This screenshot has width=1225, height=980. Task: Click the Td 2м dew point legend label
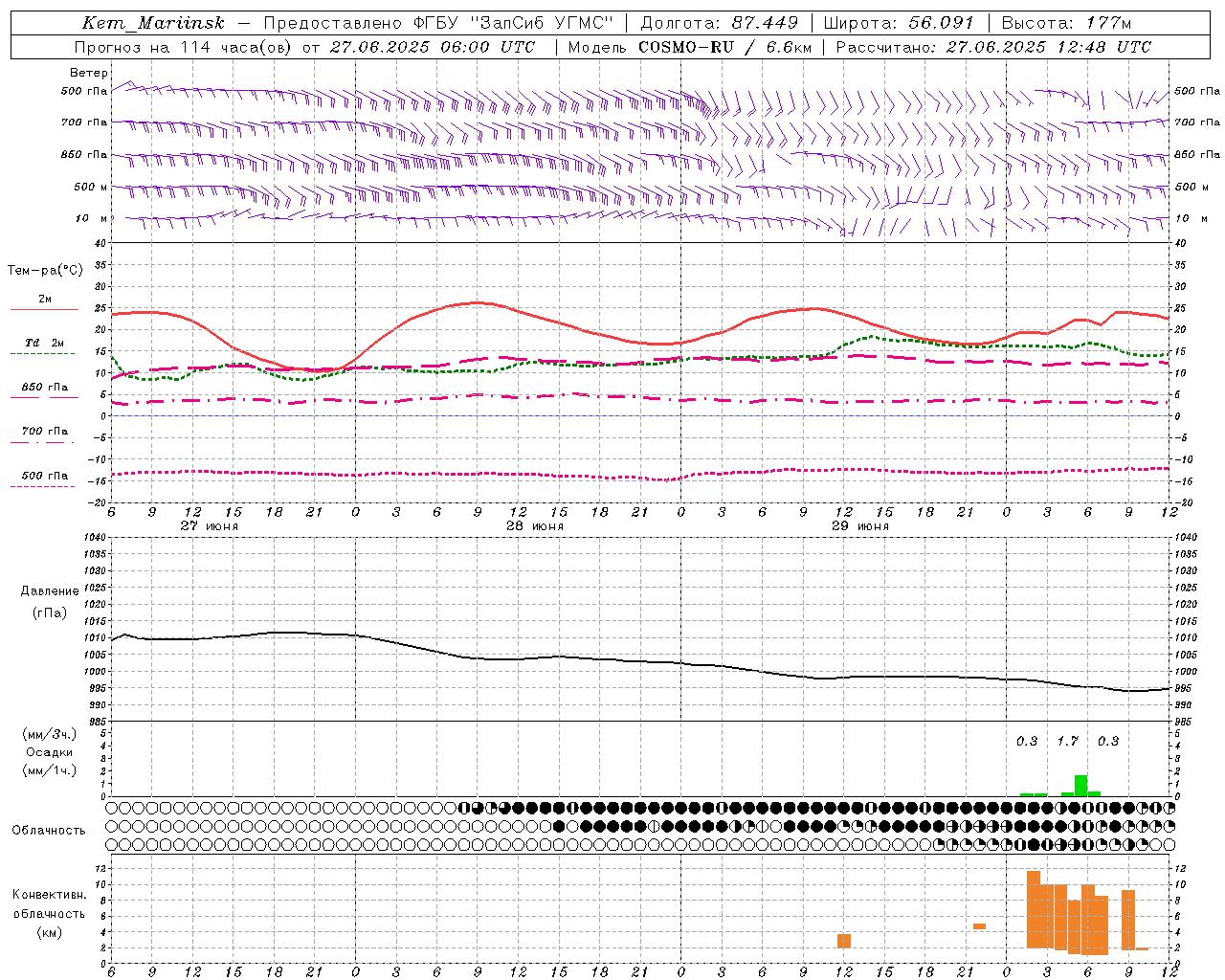click(x=45, y=343)
